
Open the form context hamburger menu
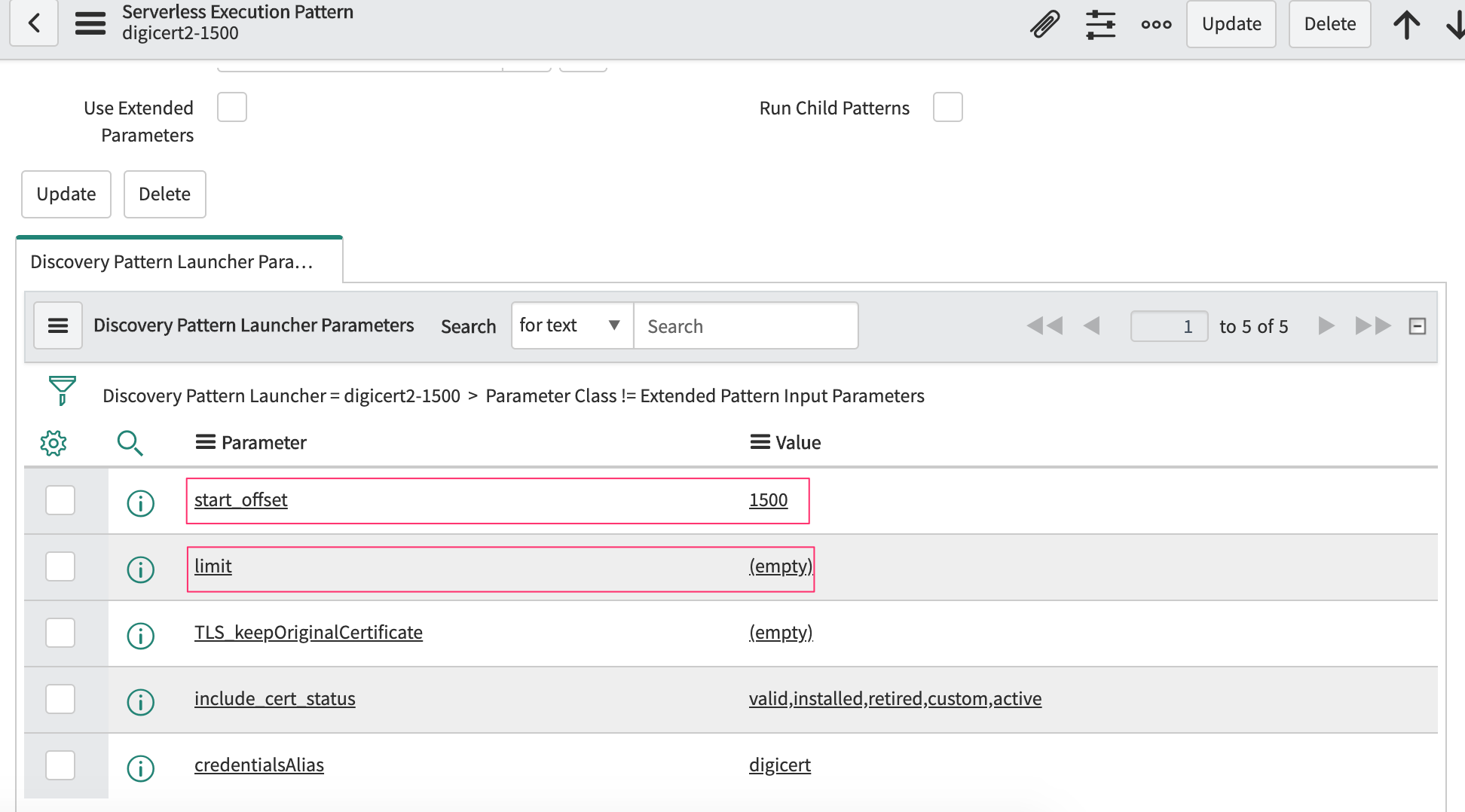(x=90, y=23)
